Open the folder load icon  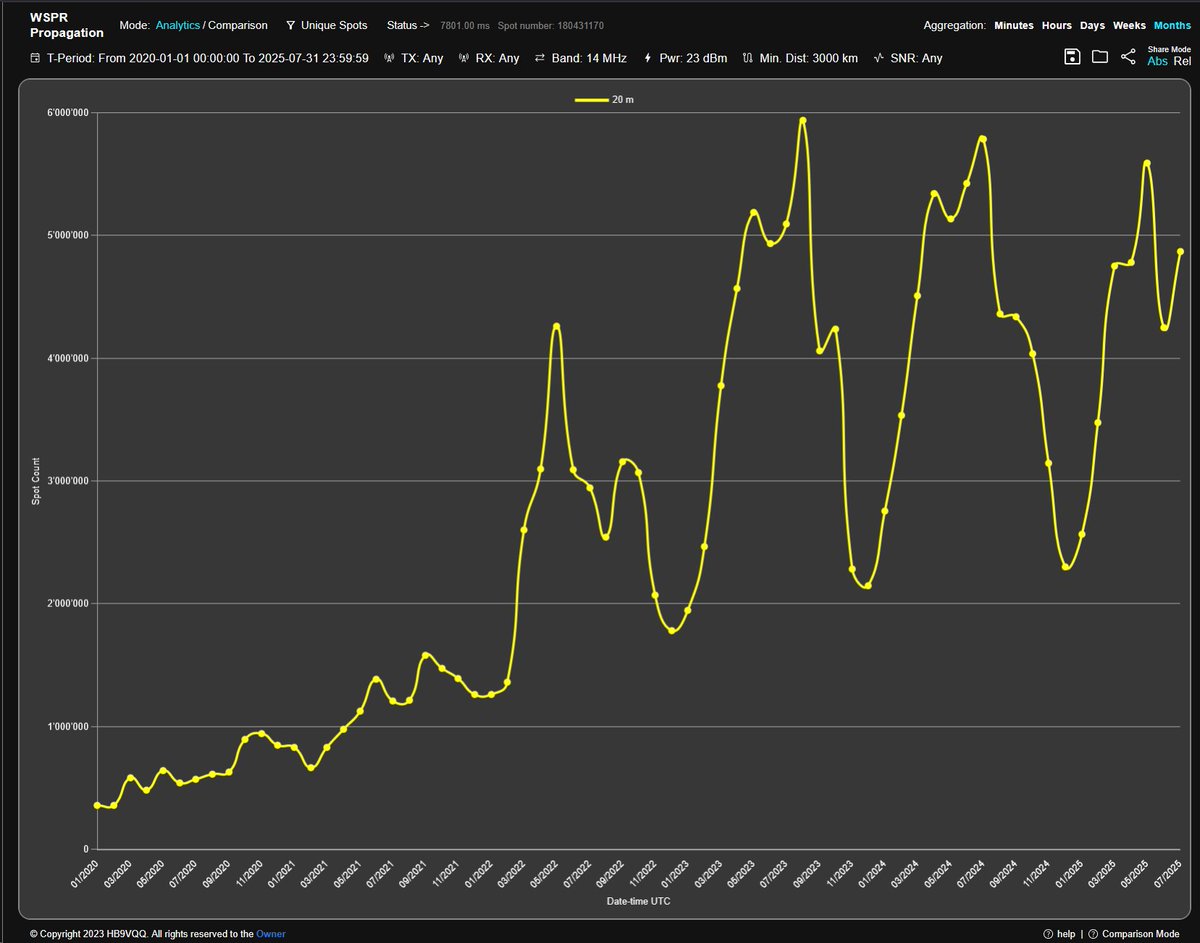click(x=1100, y=57)
